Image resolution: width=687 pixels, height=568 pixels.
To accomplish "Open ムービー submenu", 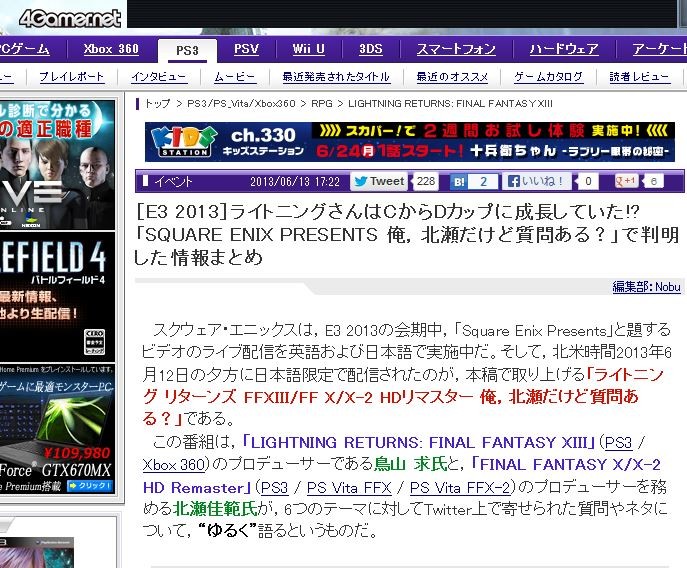I will (x=234, y=77).
